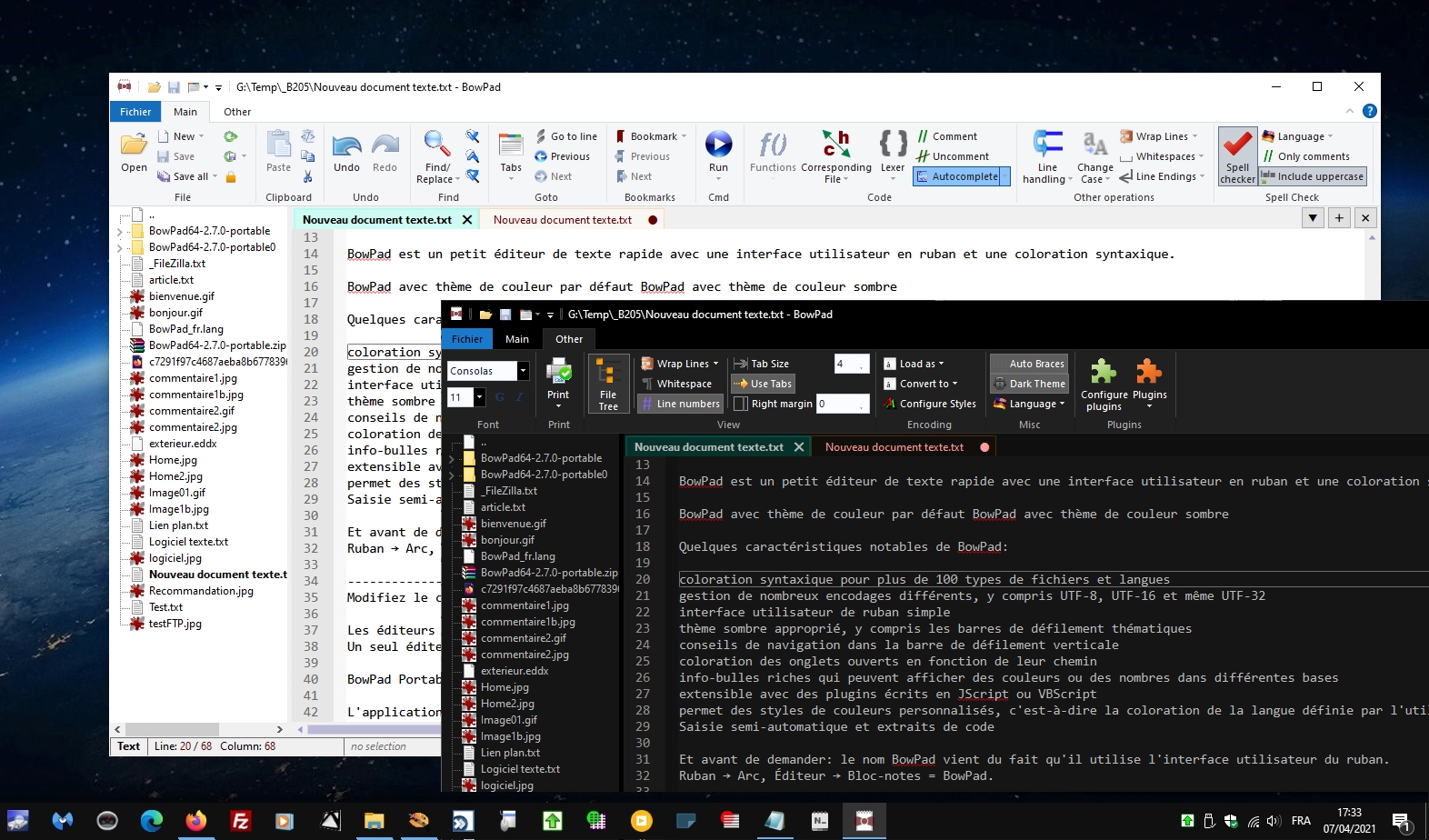
Task: Expand BowPad64-2.7.0-portable folder in light tree
Action: pos(119,231)
